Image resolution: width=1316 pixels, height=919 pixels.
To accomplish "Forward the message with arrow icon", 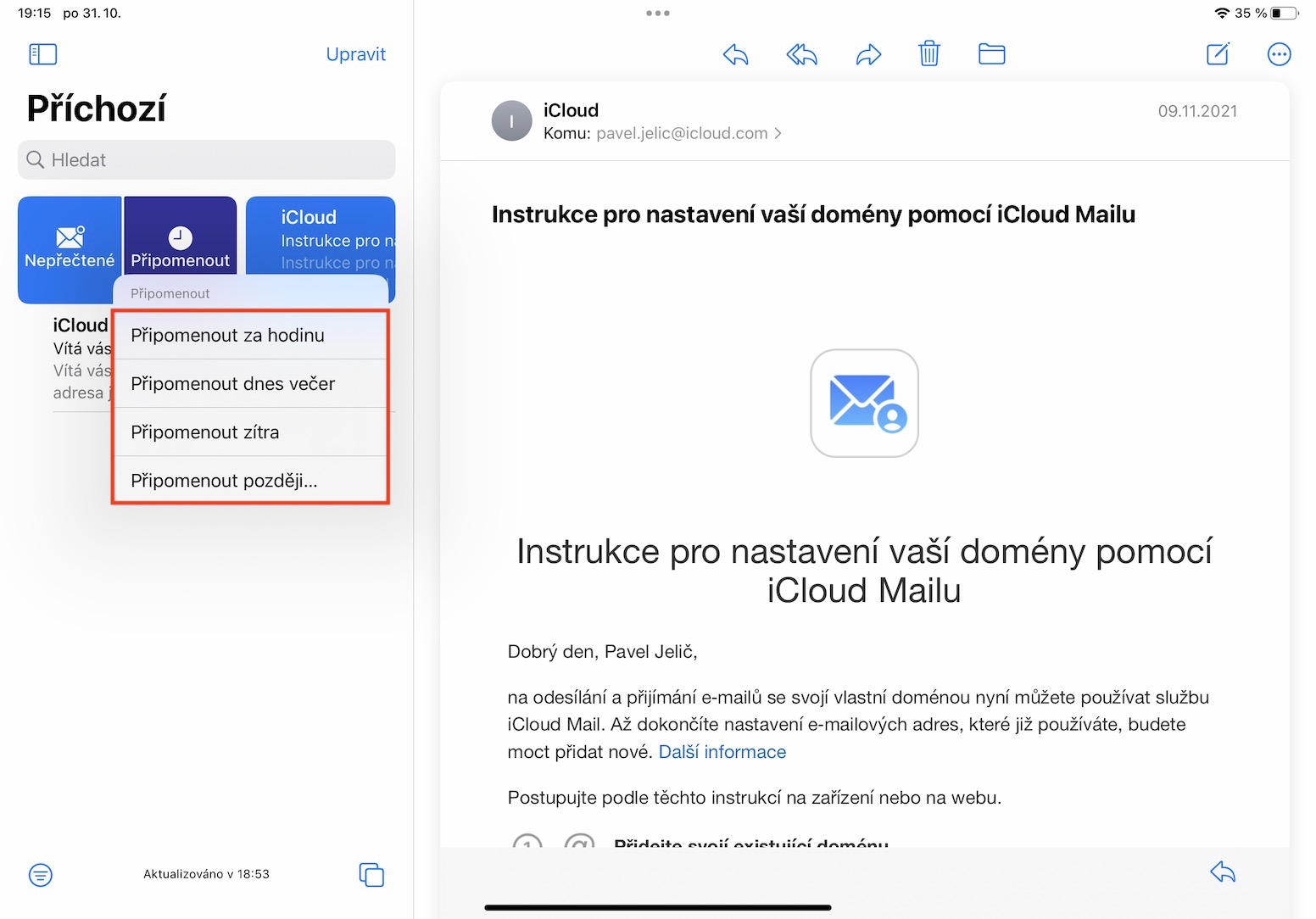I will point(868,55).
